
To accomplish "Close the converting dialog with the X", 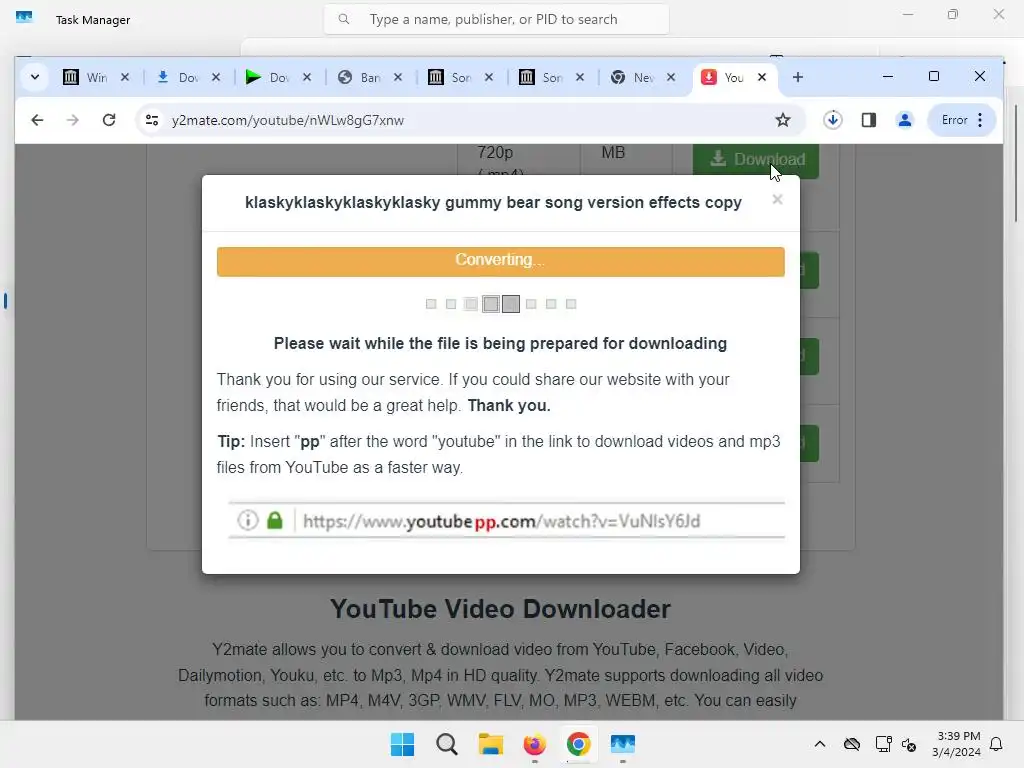I will [777, 199].
